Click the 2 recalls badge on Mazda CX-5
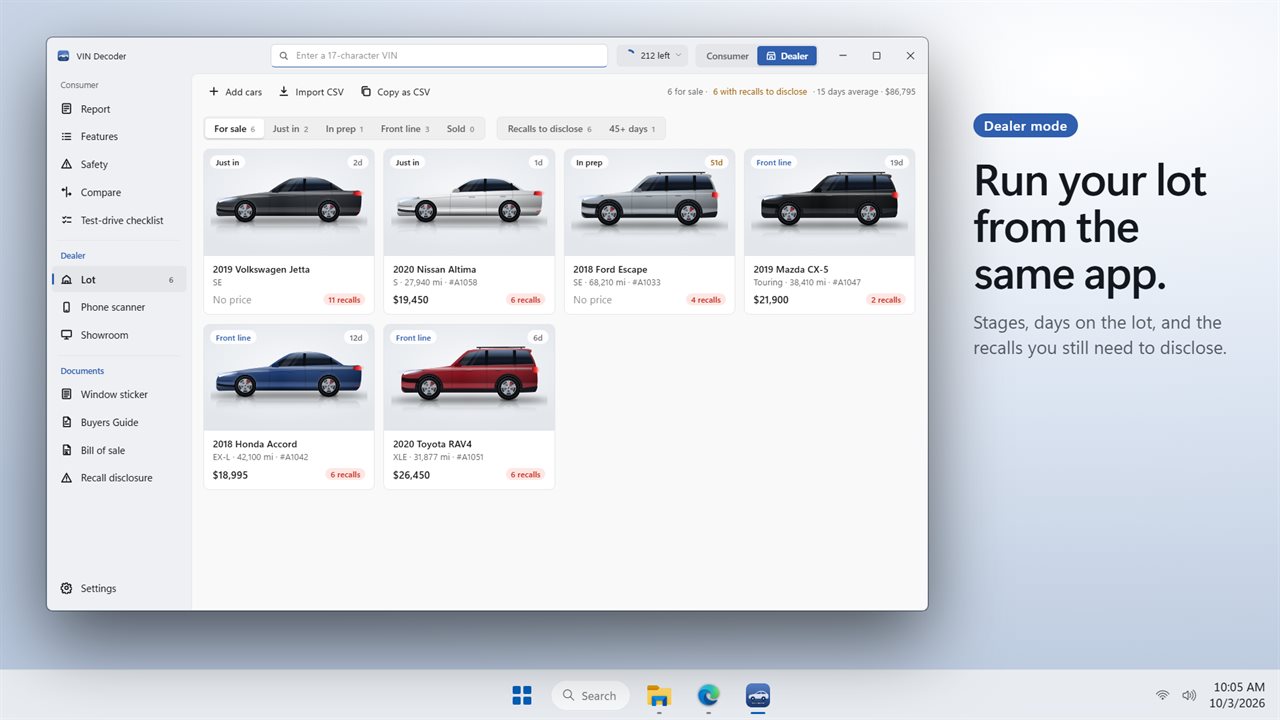Screen dimensions: 1280x720 coord(886,300)
